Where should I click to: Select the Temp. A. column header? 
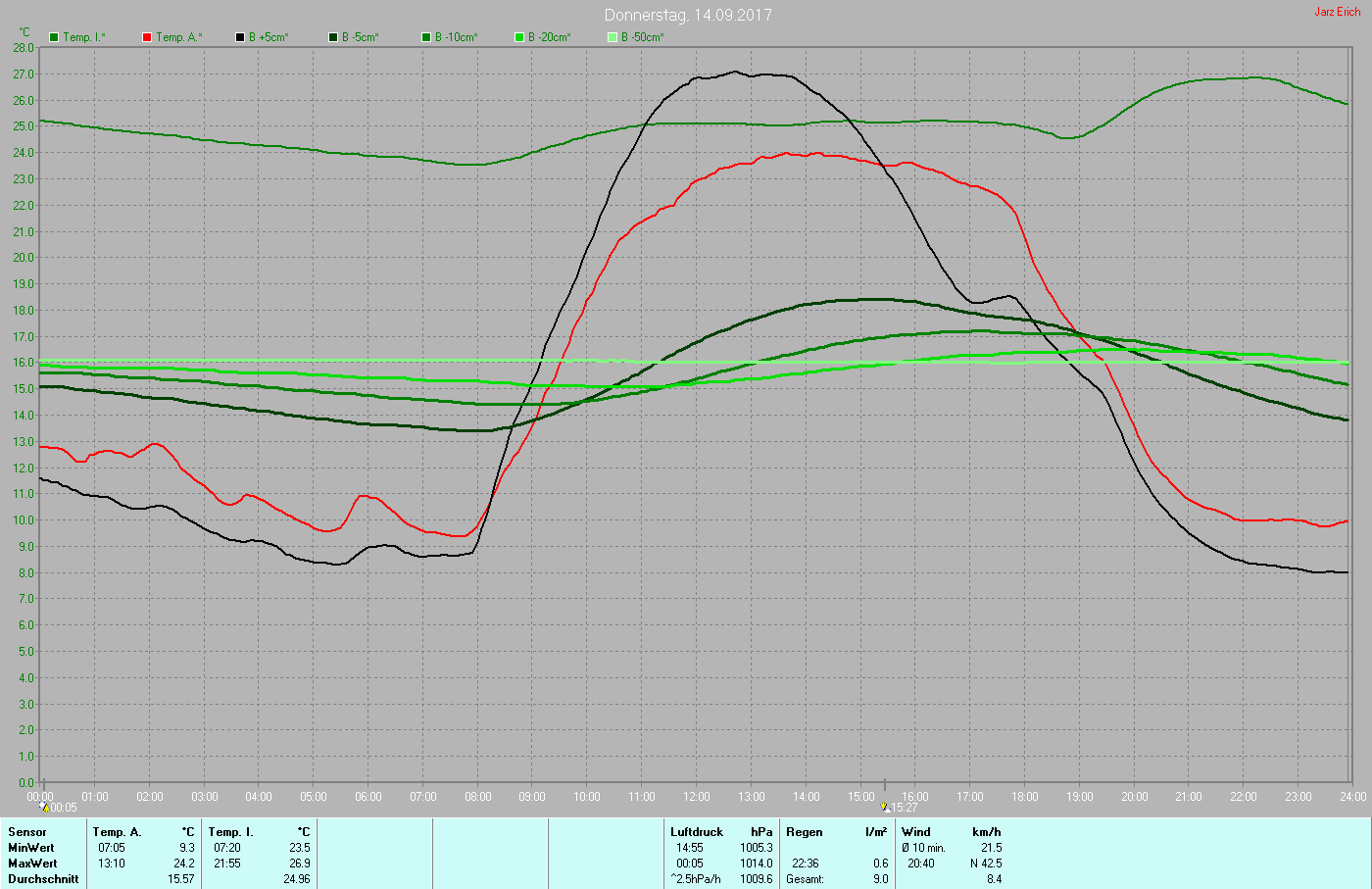(x=117, y=832)
